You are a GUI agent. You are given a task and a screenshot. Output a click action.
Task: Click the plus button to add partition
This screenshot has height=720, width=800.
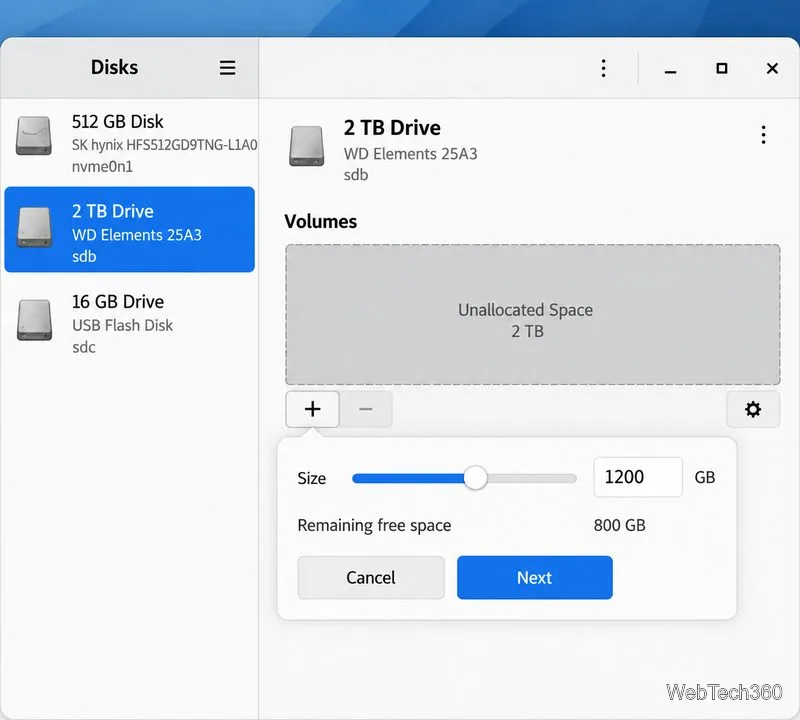click(312, 409)
